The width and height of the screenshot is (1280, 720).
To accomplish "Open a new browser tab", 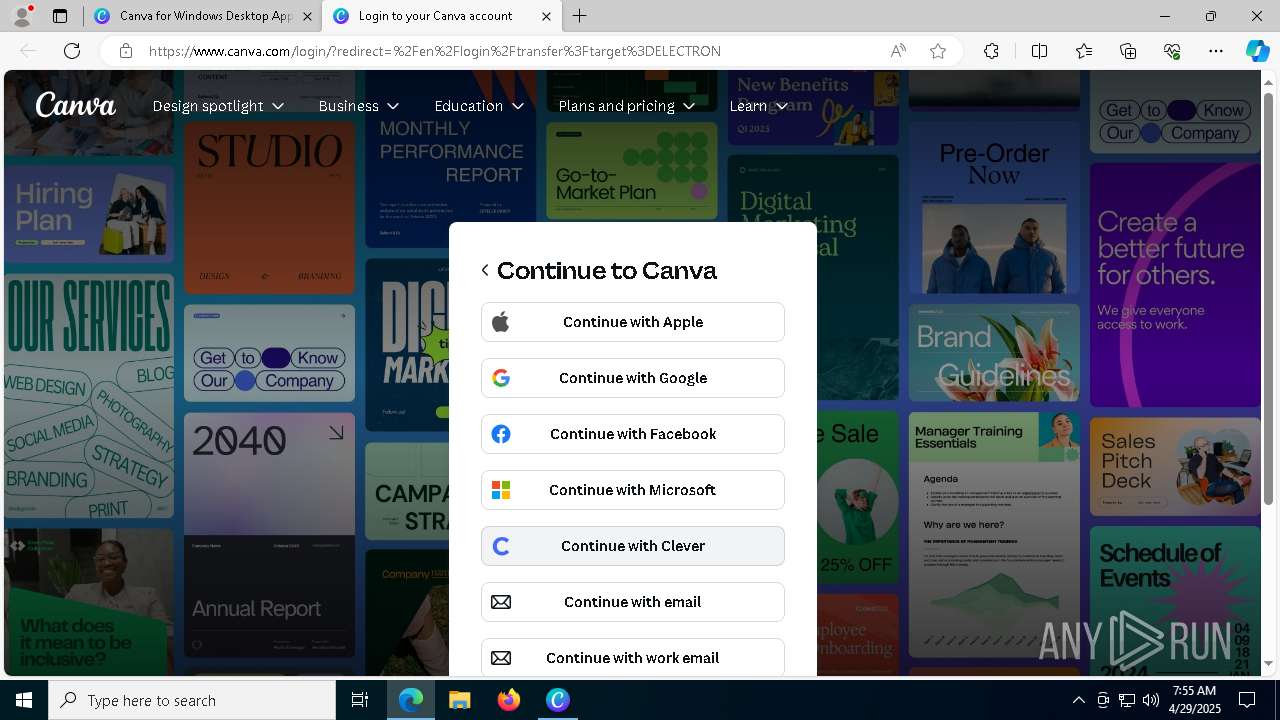I will pos(580,16).
